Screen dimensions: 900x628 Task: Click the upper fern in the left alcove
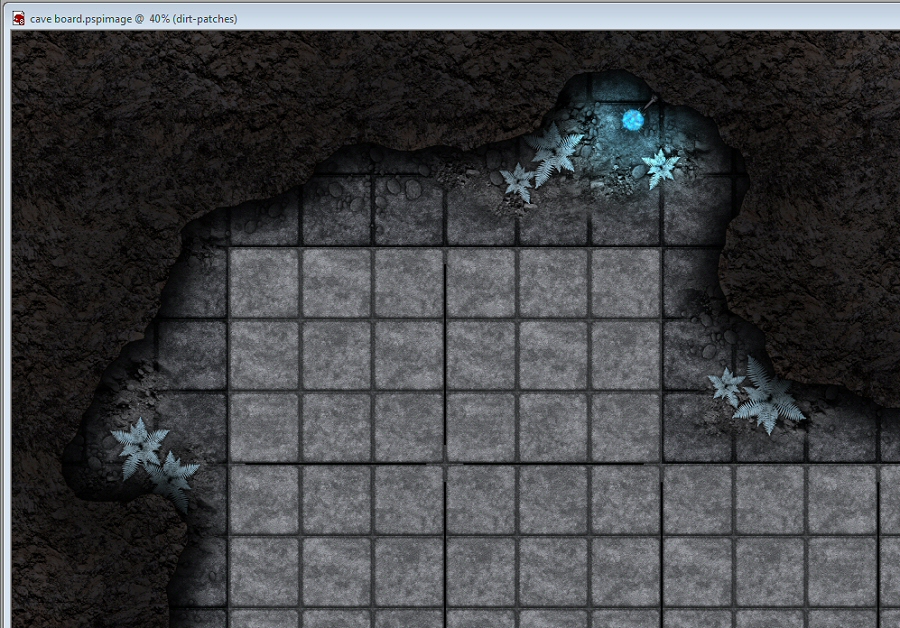(x=140, y=446)
